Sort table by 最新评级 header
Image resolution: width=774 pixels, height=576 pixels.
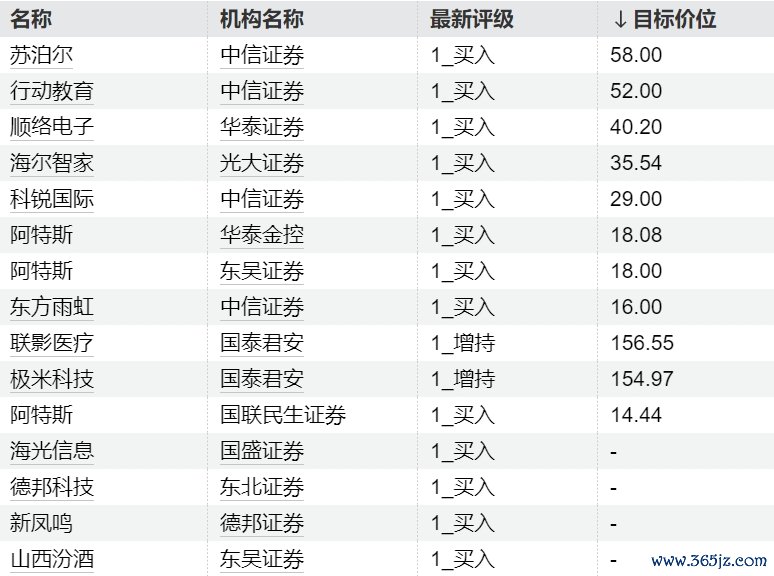(x=472, y=19)
